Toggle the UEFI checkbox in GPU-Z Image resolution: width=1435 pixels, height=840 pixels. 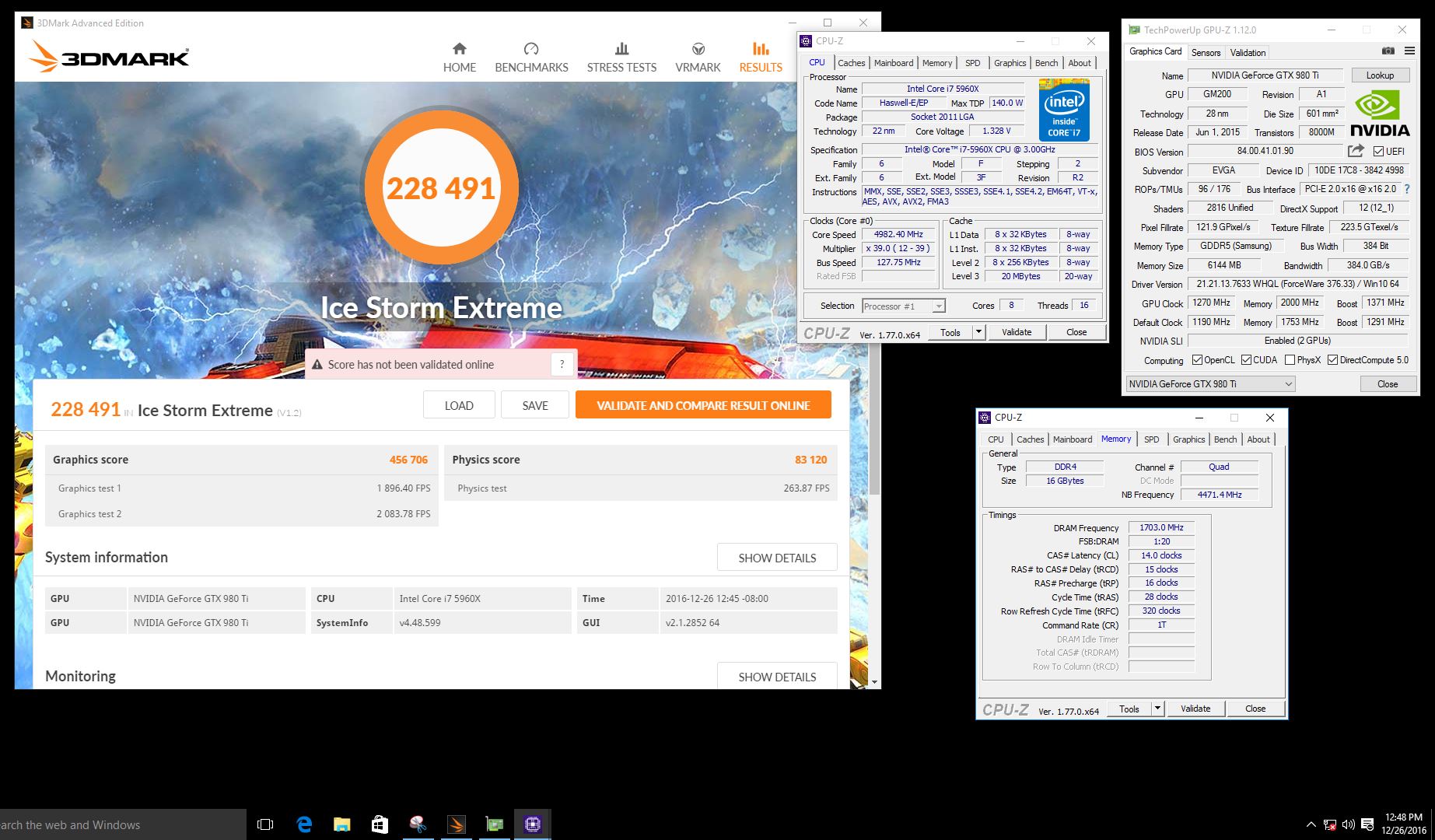pyautogui.click(x=1377, y=152)
